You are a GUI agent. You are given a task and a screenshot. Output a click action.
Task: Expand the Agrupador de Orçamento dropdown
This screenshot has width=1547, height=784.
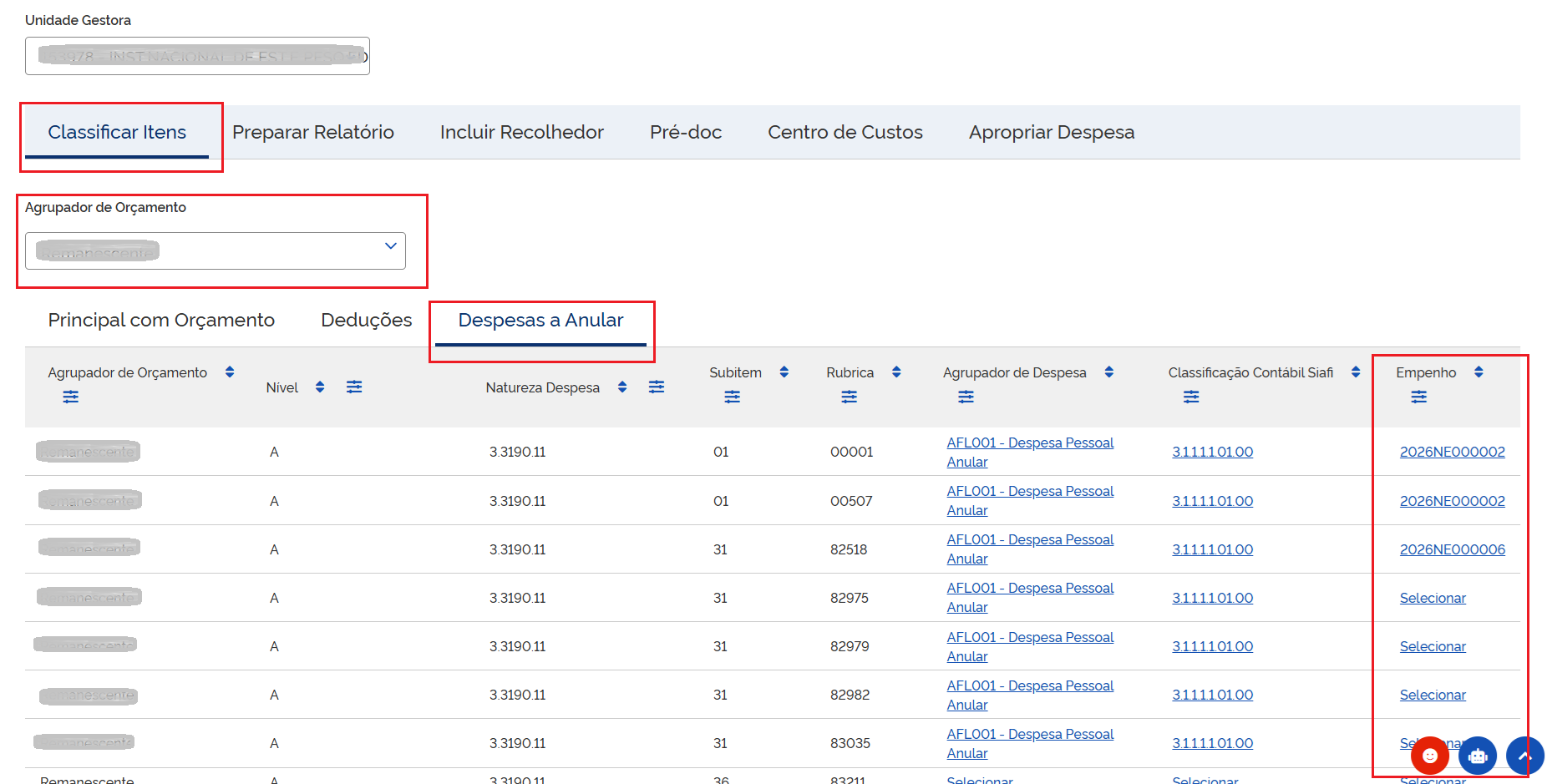(216, 250)
